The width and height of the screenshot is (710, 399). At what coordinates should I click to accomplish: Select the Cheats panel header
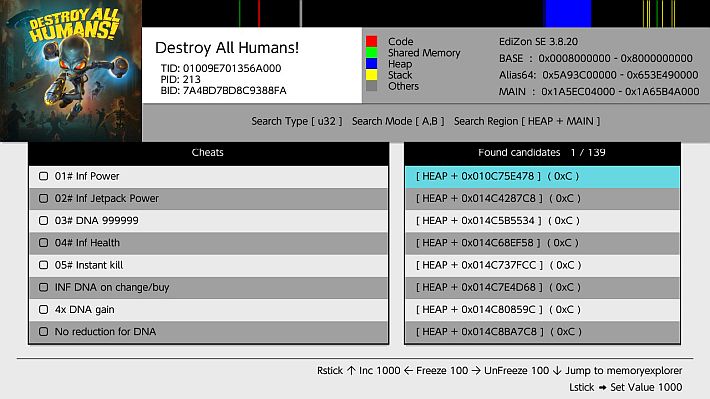[x=208, y=153]
